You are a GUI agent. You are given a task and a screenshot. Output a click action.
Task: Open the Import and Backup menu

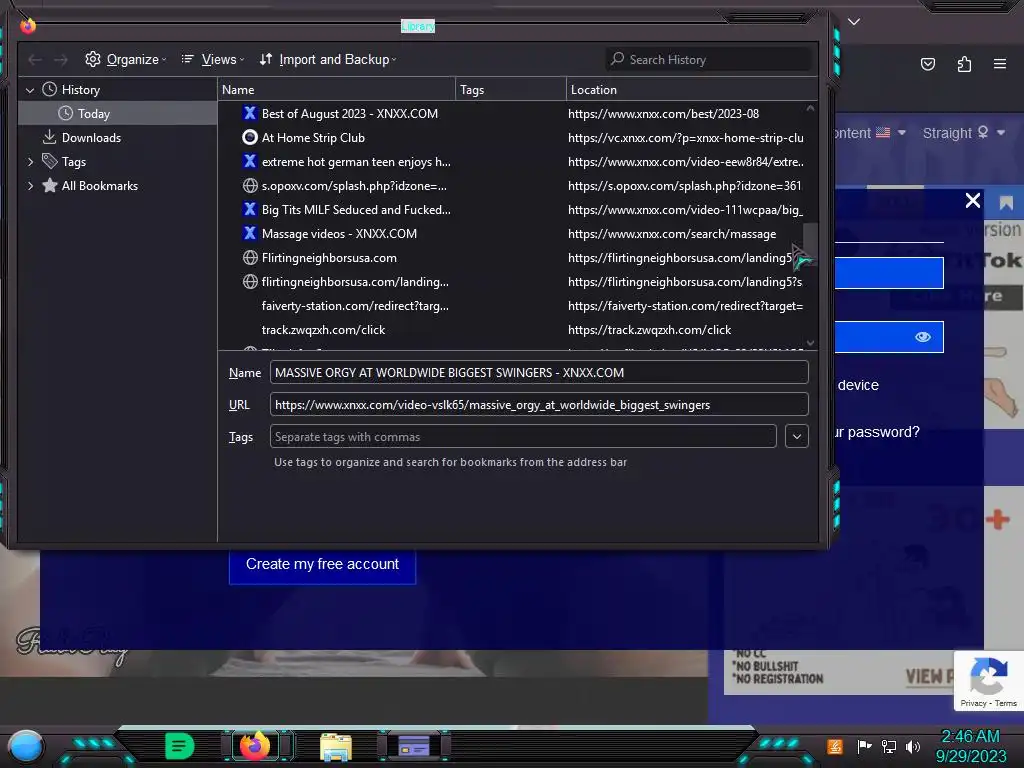328,59
